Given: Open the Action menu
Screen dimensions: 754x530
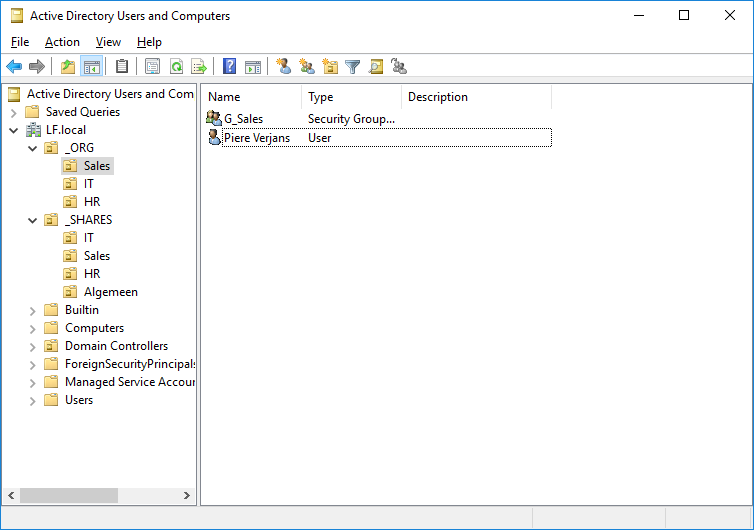Looking at the screenshot, I should [62, 42].
